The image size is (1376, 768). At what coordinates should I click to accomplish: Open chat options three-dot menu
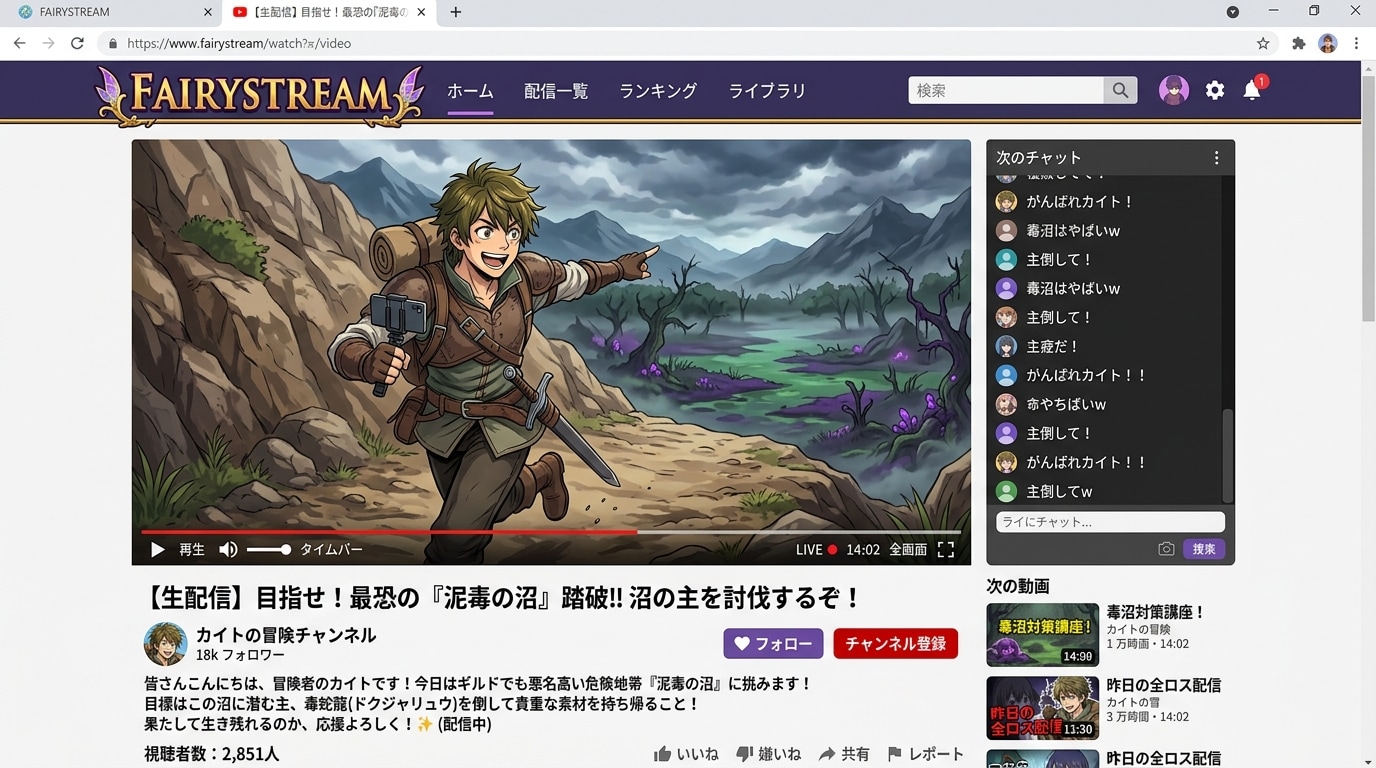[x=1216, y=158]
